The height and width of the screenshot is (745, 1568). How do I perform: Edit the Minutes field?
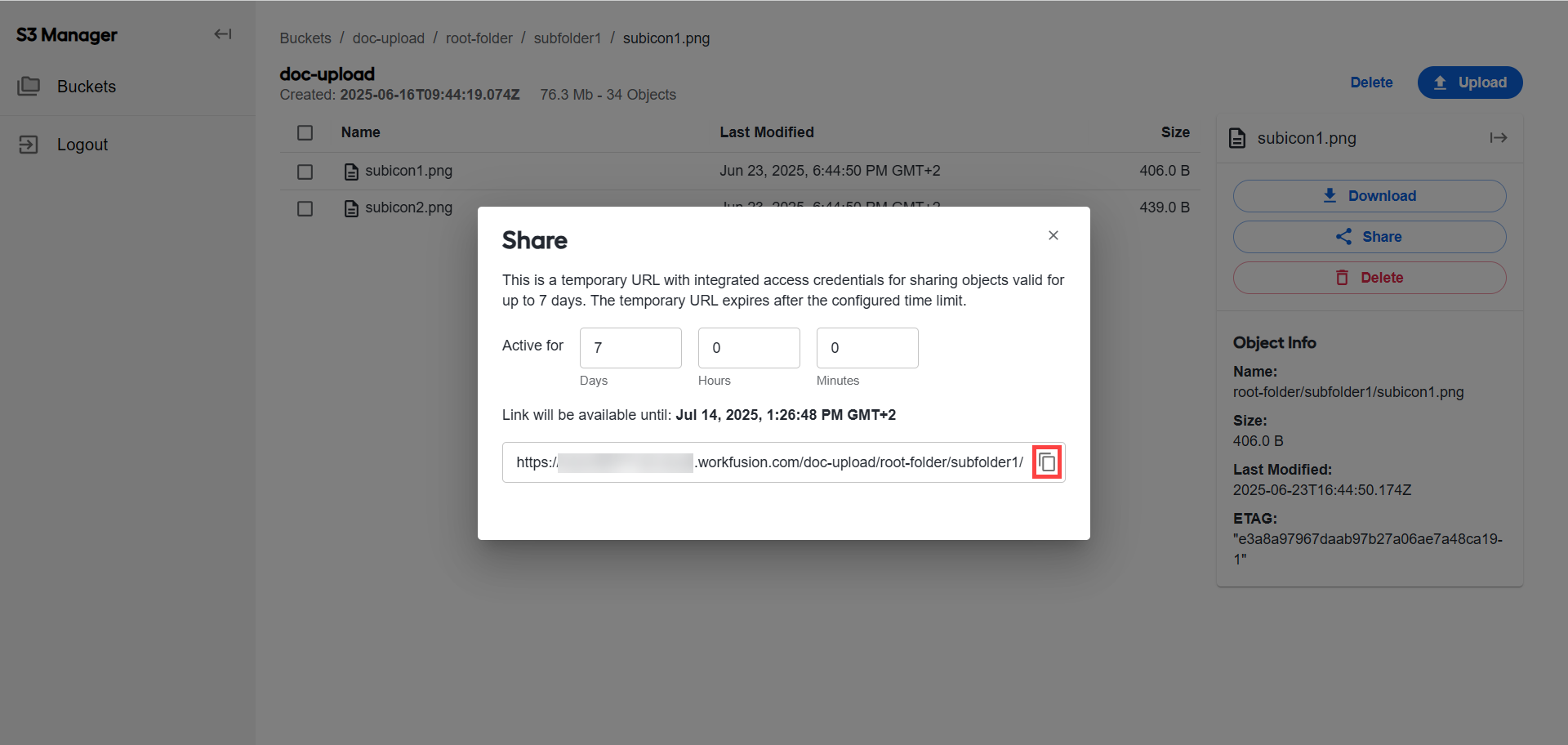point(867,348)
